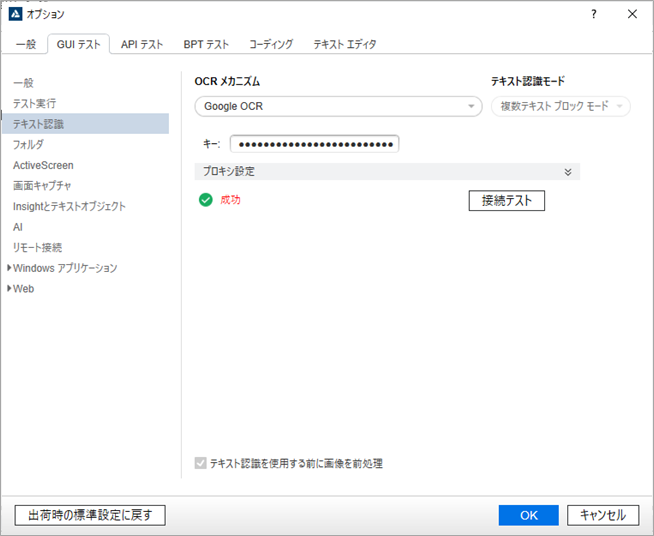Open the コーディング tab
654x536 pixels.
[271, 44]
